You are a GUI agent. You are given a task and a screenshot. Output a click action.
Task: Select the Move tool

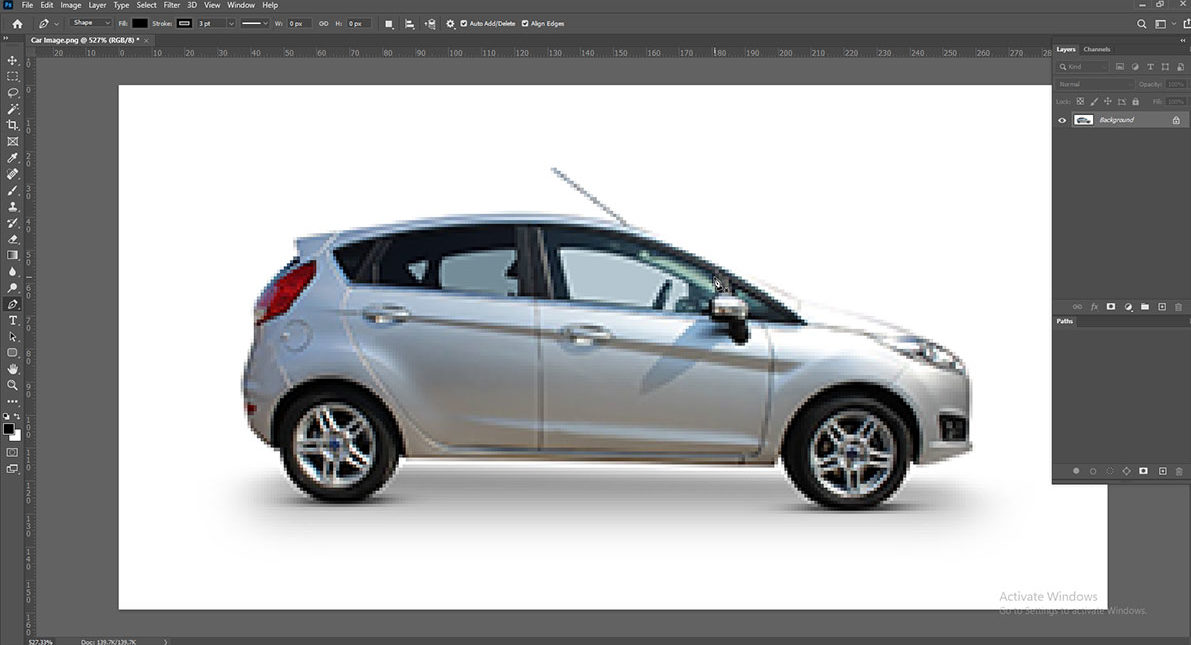[13, 60]
